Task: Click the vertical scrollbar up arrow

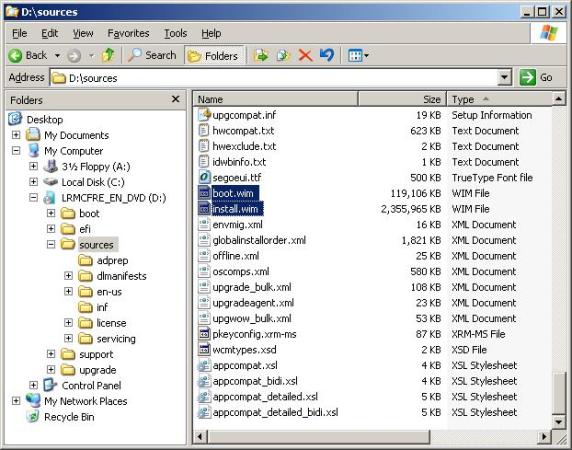Action: 559,99
